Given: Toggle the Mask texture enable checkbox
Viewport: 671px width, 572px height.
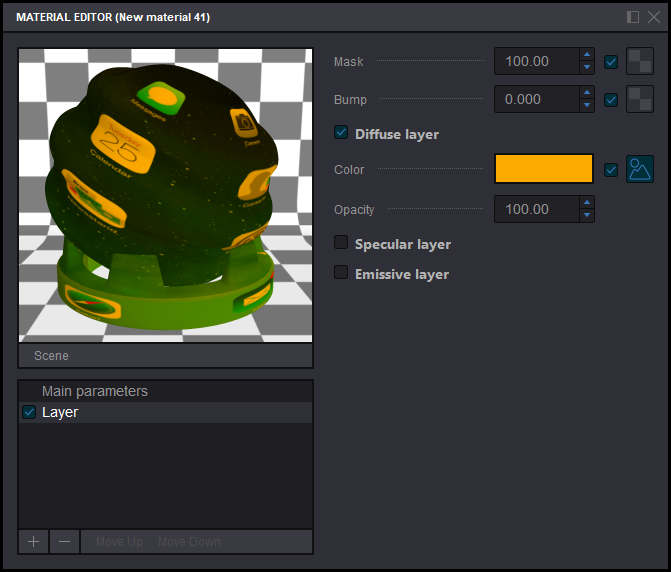Looking at the screenshot, I should [611, 62].
